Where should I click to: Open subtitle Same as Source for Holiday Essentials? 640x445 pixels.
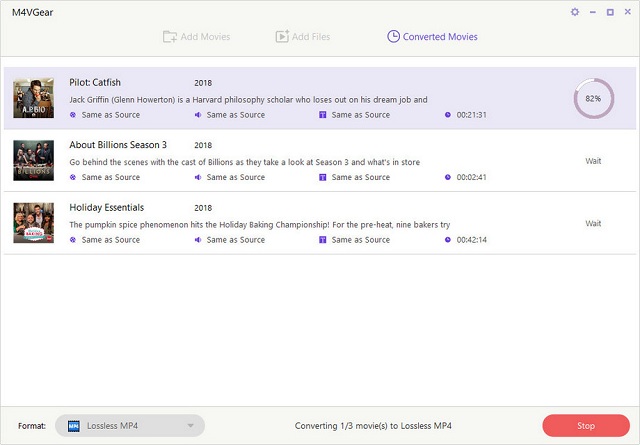[360, 240]
